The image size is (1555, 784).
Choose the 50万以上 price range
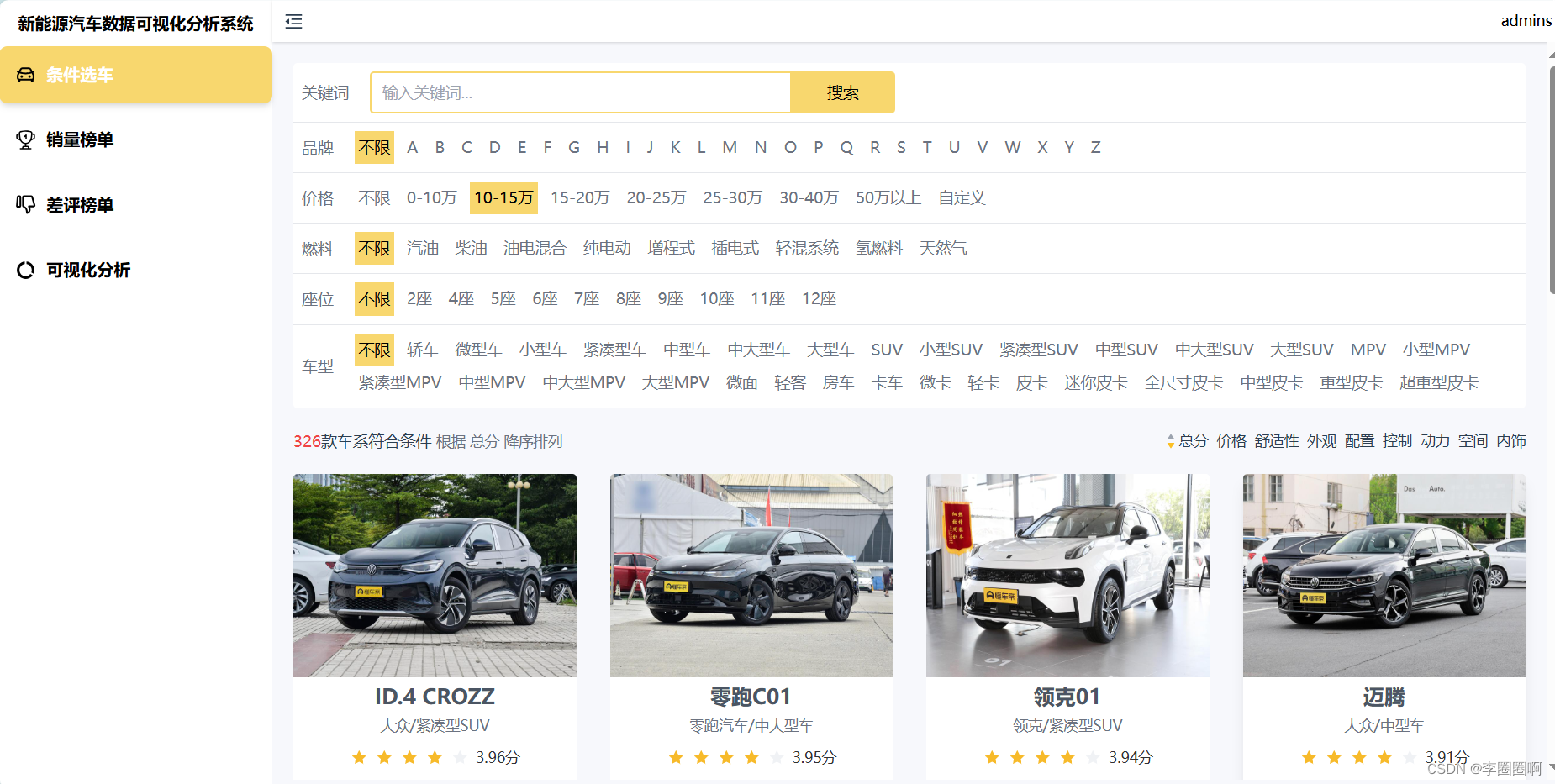[888, 198]
